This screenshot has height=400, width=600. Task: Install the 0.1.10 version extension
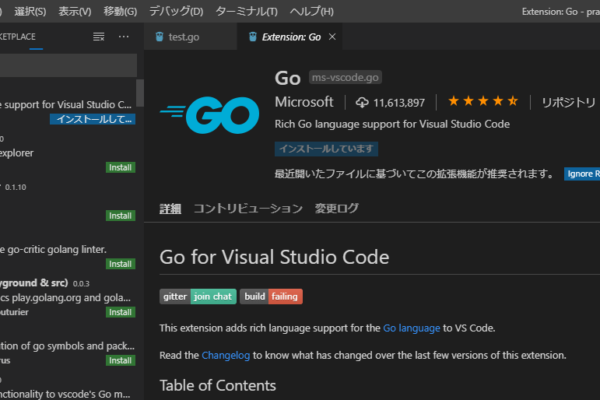coord(121,216)
